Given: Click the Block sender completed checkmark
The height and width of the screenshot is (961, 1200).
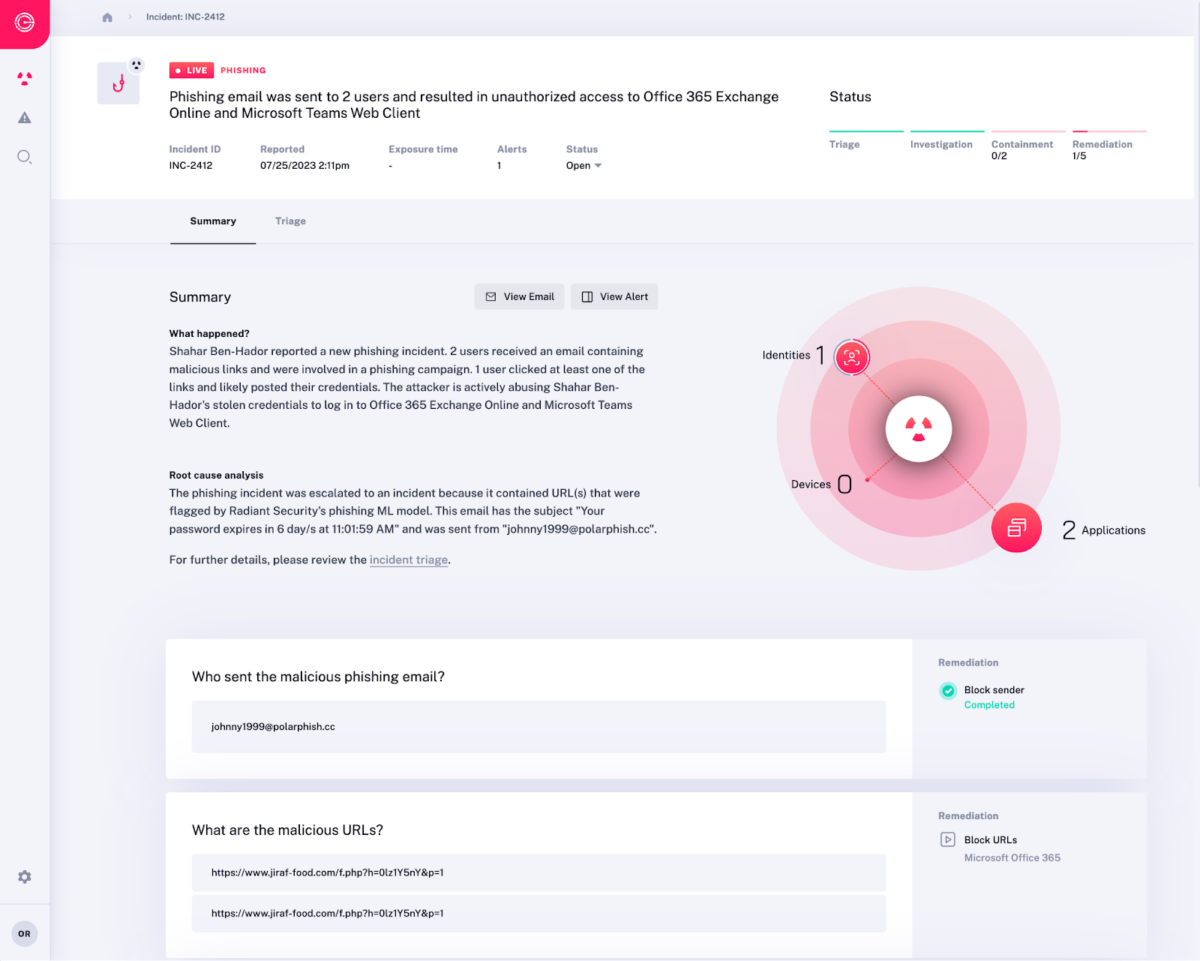Looking at the screenshot, I should (947, 691).
